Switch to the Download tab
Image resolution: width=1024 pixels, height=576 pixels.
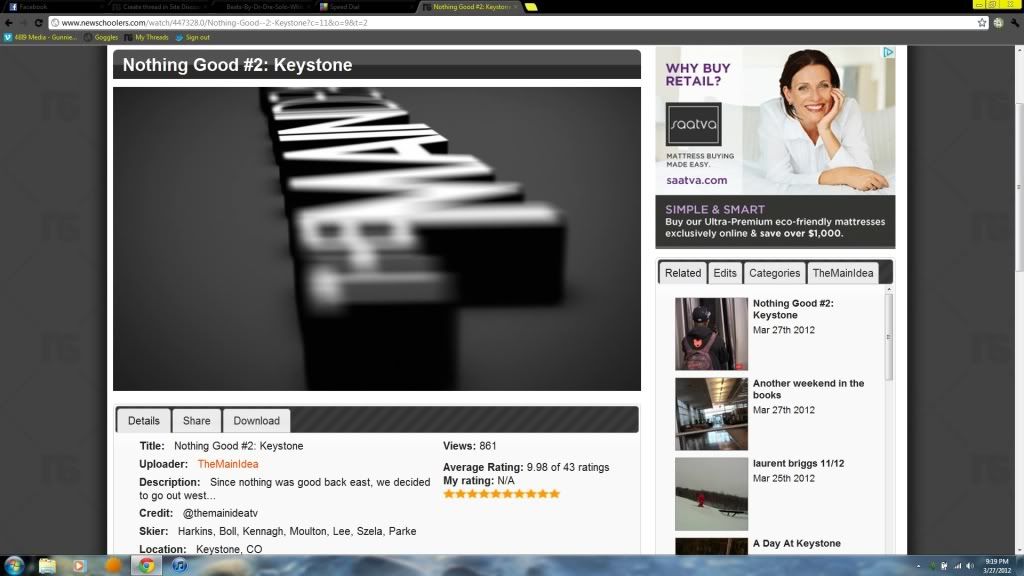(257, 421)
